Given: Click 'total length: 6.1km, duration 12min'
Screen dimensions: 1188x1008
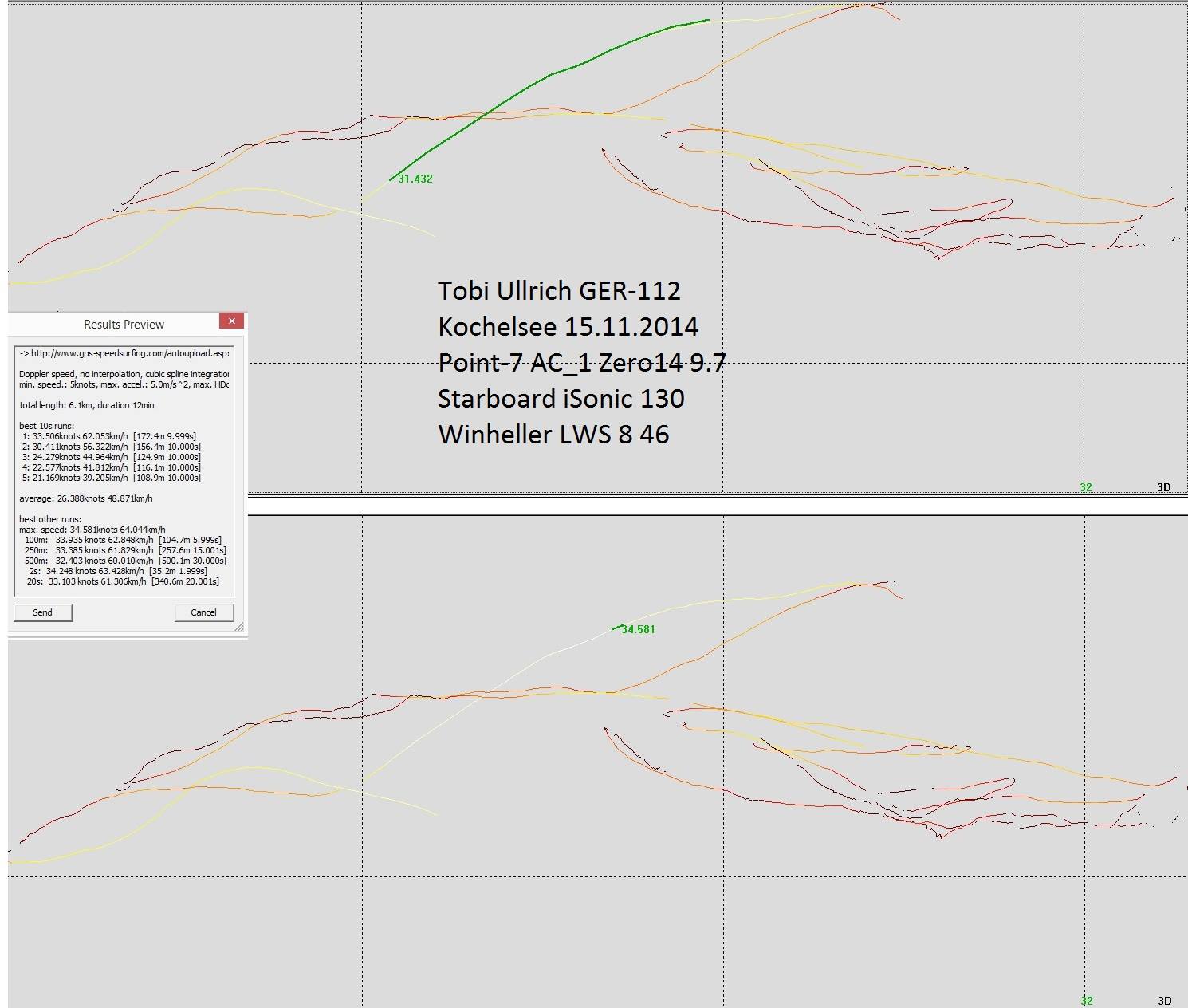Looking at the screenshot, I should tap(87, 405).
